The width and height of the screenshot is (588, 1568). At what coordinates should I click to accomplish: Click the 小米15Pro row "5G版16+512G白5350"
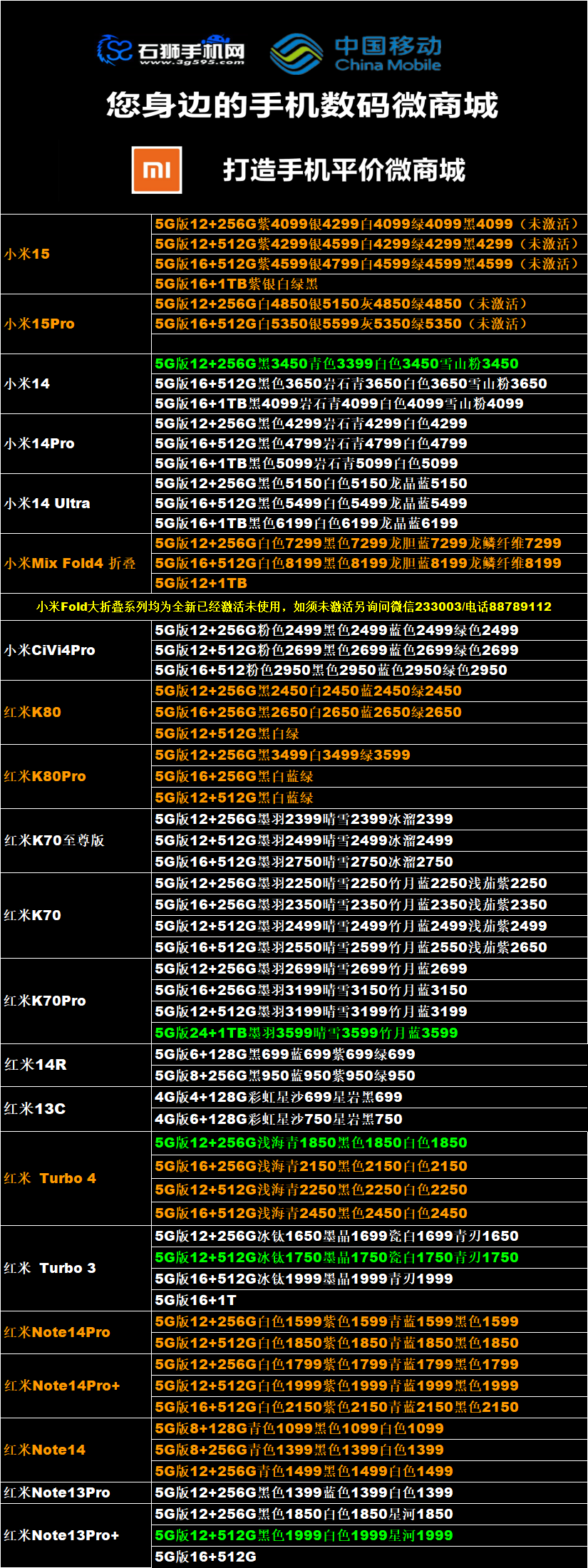point(369,324)
